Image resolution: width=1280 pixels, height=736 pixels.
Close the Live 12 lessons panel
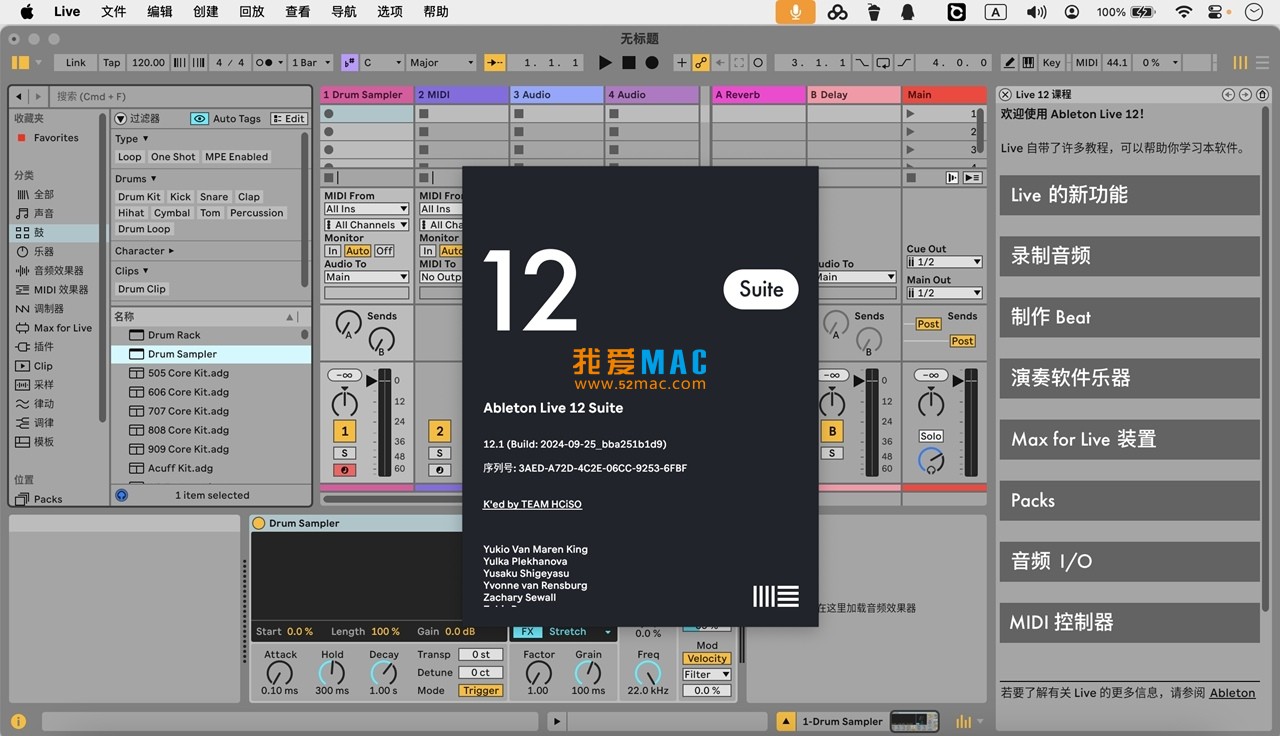(x=1005, y=95)
